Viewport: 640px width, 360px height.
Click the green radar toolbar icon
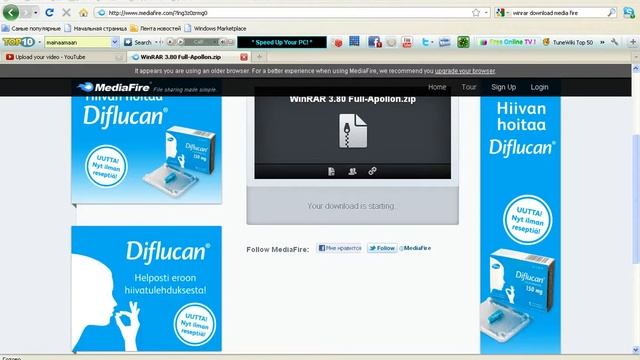coord(463,42)
